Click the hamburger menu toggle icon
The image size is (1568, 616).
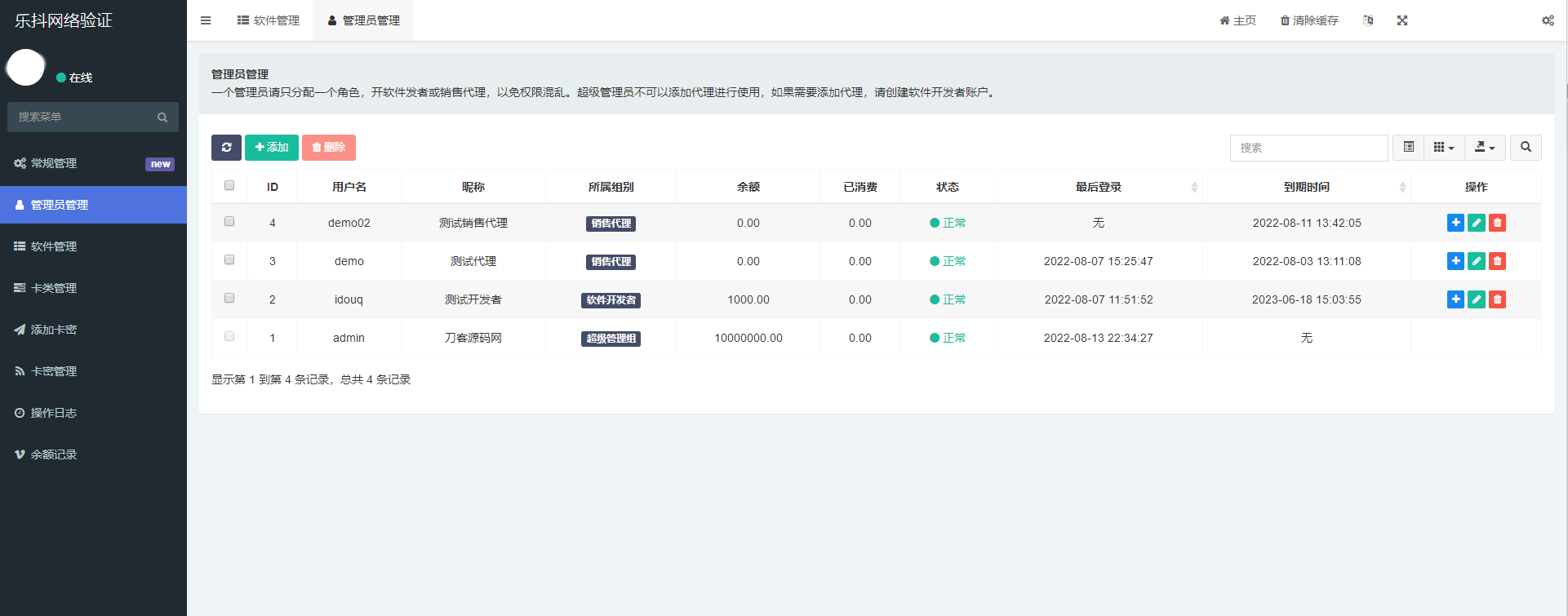pyautogui.click(x=206, y=20)
